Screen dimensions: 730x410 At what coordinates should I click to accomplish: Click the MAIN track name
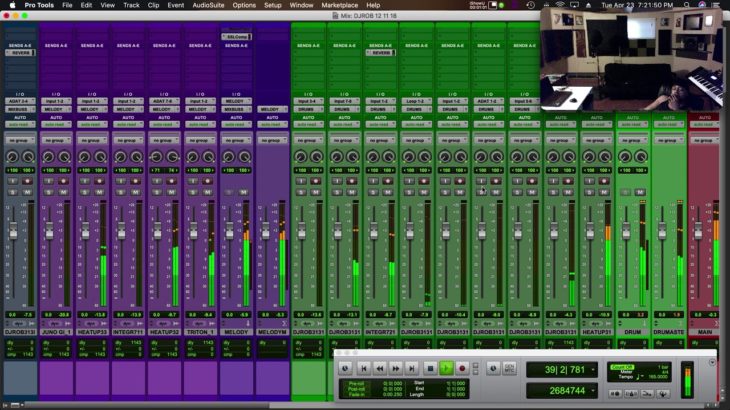tap(704, 332)
